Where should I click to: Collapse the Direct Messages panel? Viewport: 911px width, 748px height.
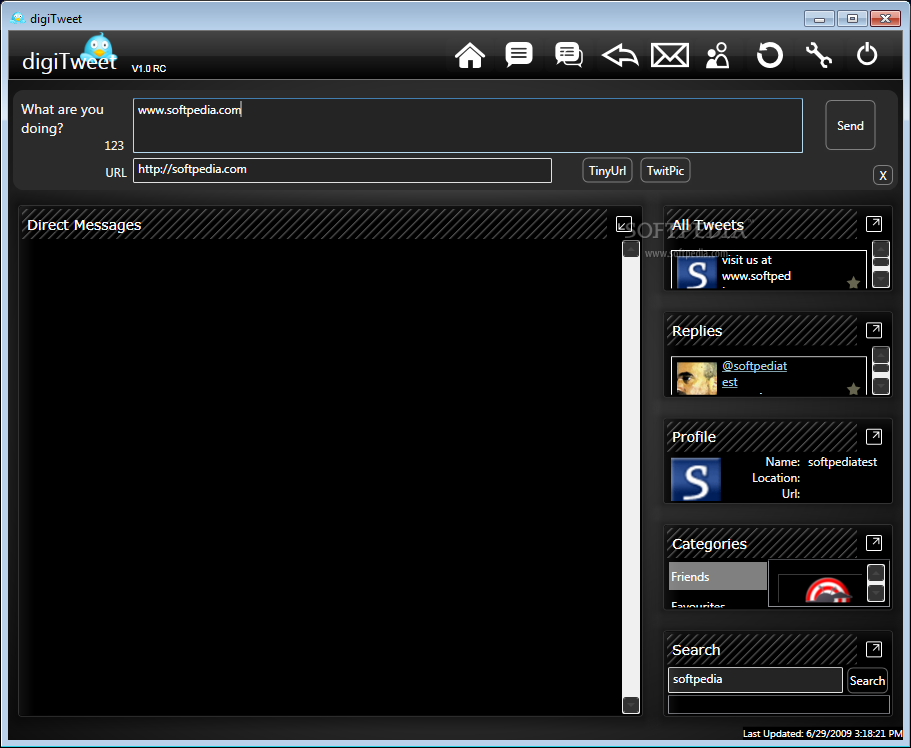click(x=624, y=224)
